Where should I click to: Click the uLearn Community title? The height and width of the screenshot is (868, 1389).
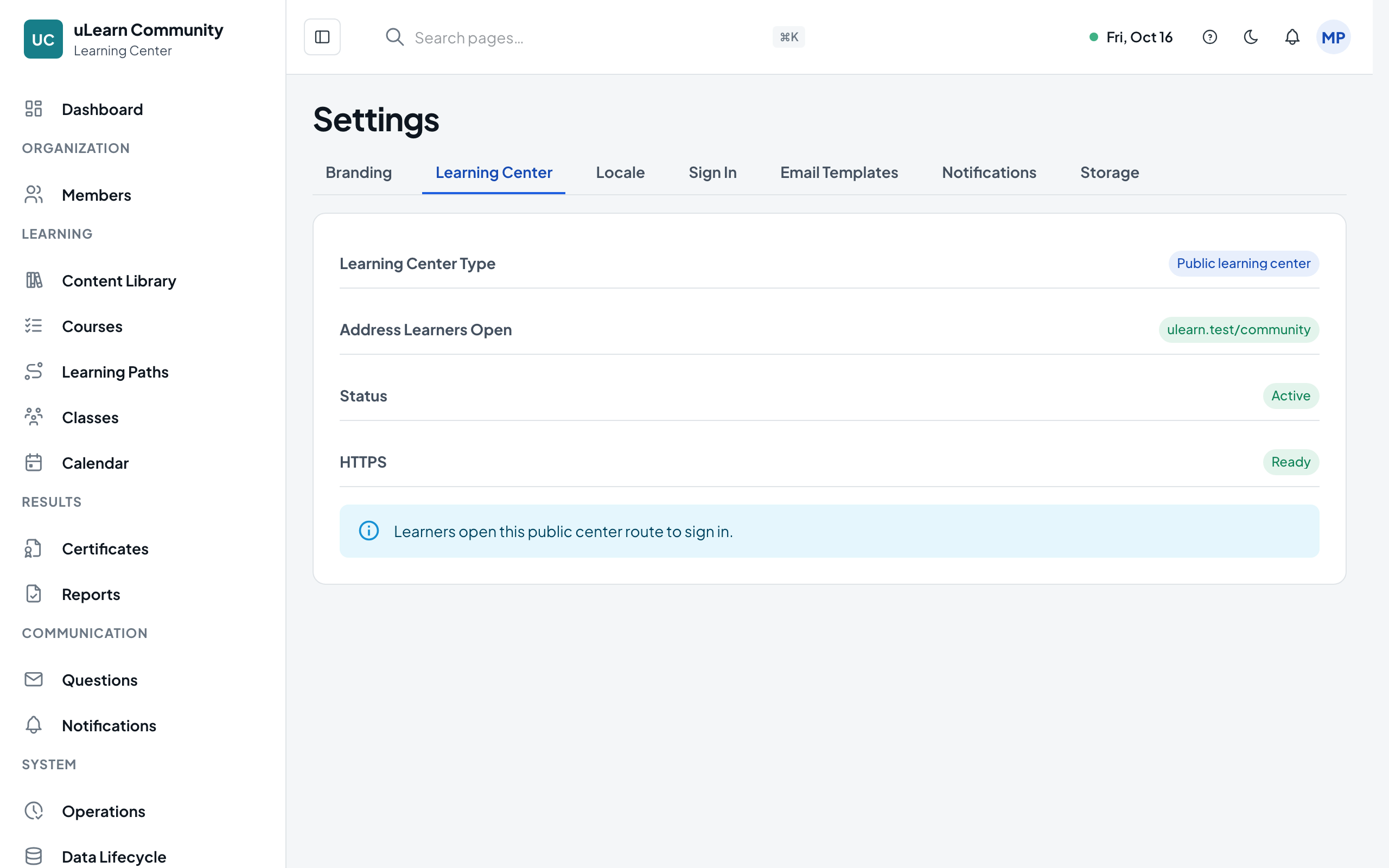tap(148, 30)
